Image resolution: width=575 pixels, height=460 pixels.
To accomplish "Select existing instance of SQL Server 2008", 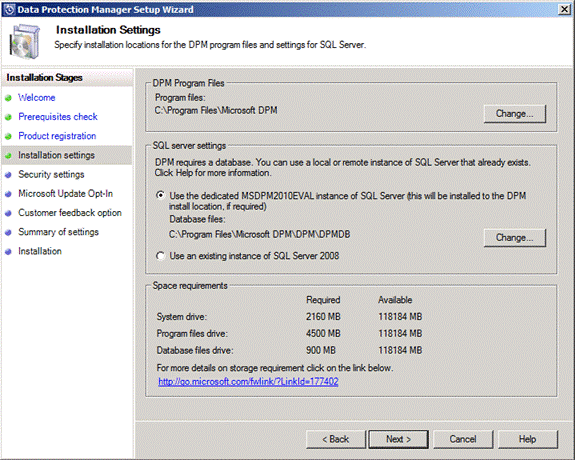I will [160, 256].
